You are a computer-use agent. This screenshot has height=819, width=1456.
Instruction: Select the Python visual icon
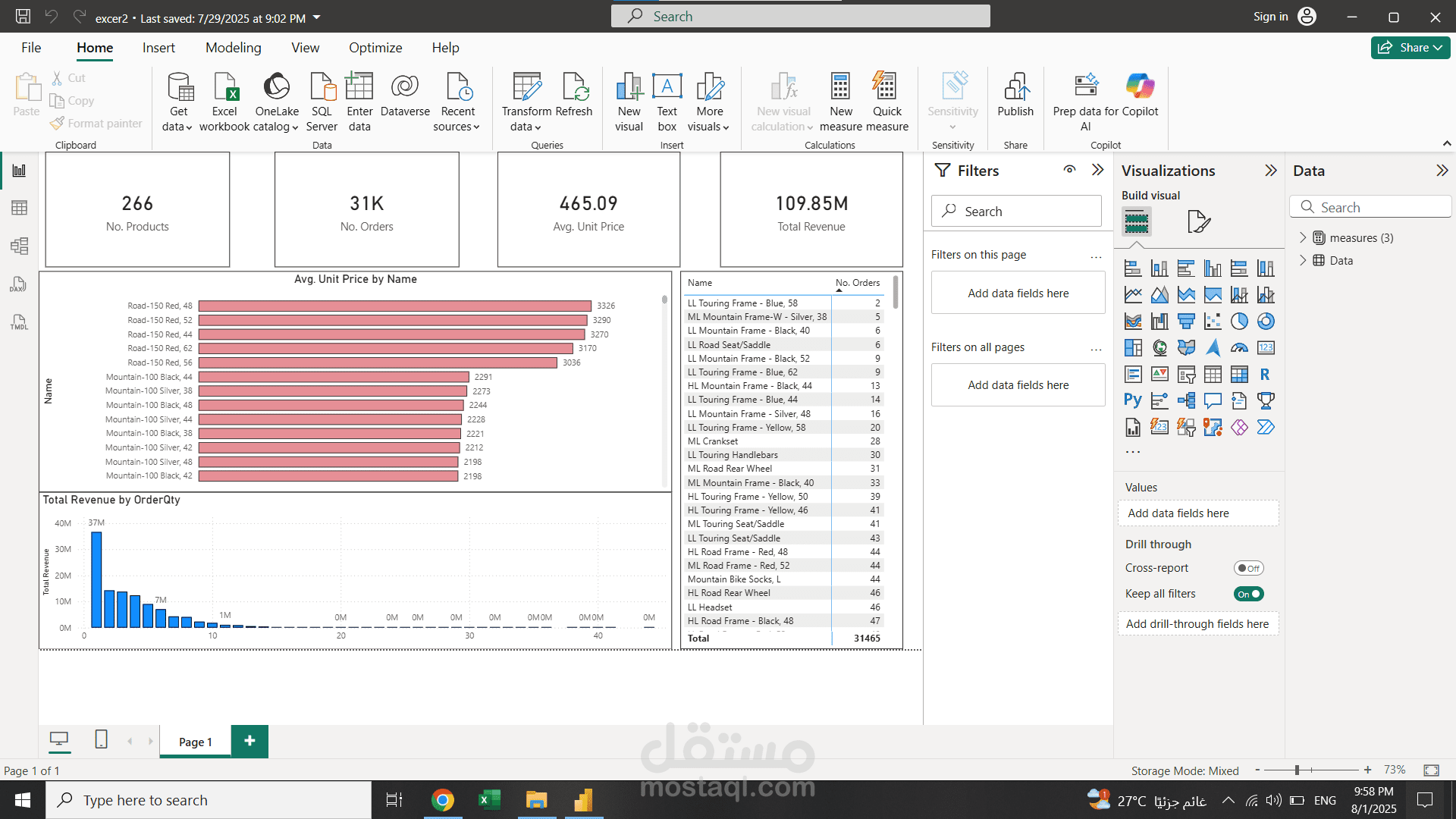pos(1132,400)
